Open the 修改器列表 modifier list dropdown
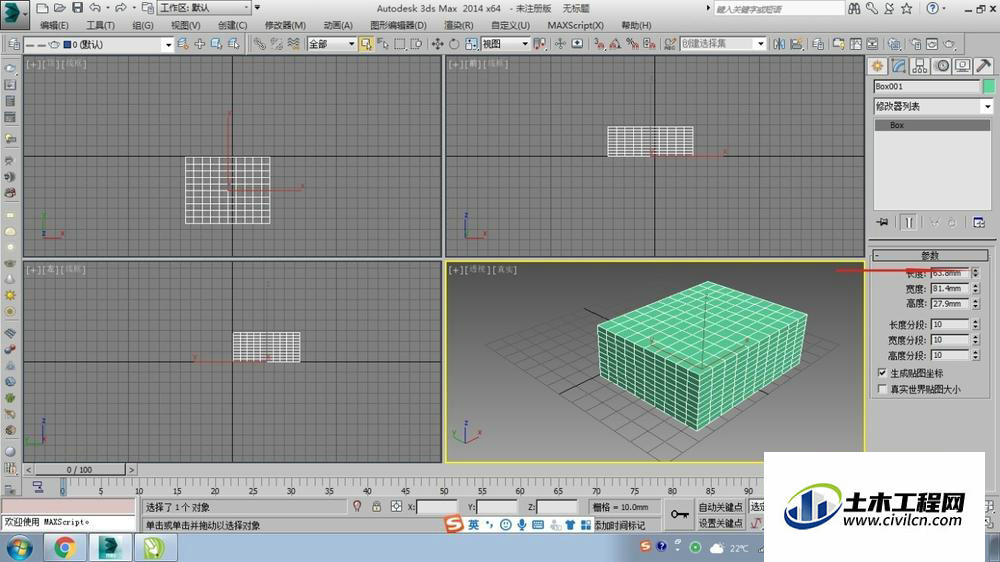The height and width of the screenshot is (562, 1000). (933, 107)
